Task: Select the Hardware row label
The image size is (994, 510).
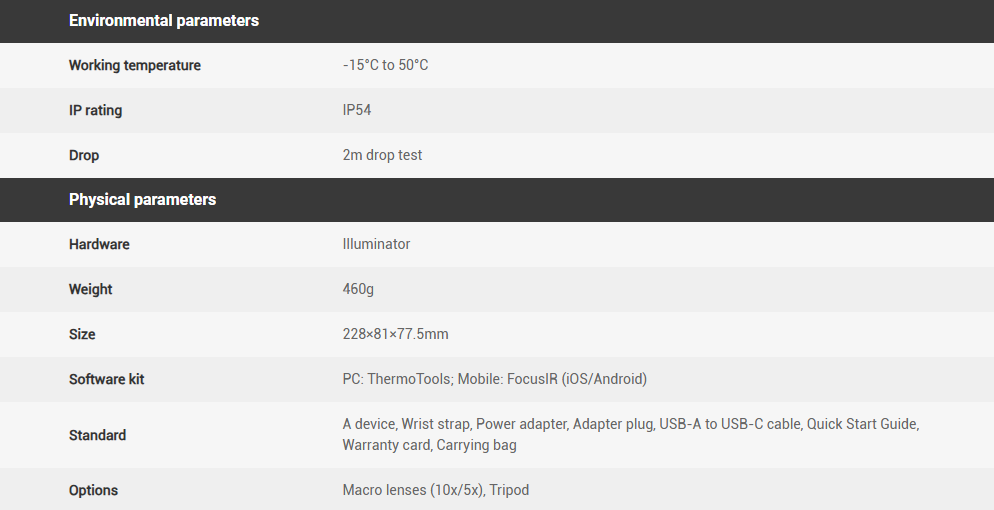Action: click(x=99, y=245)
